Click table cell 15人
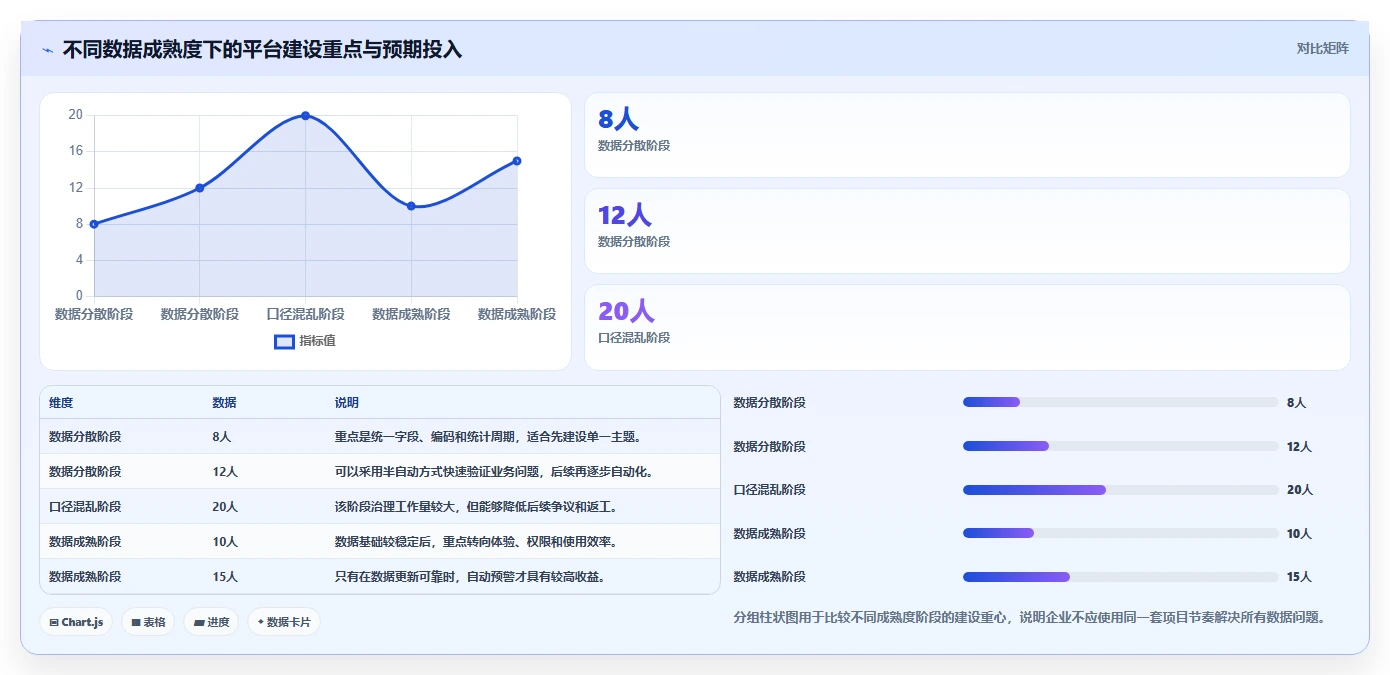The image size is (1390, 675). pyautogui.click(x=225, y=577)
